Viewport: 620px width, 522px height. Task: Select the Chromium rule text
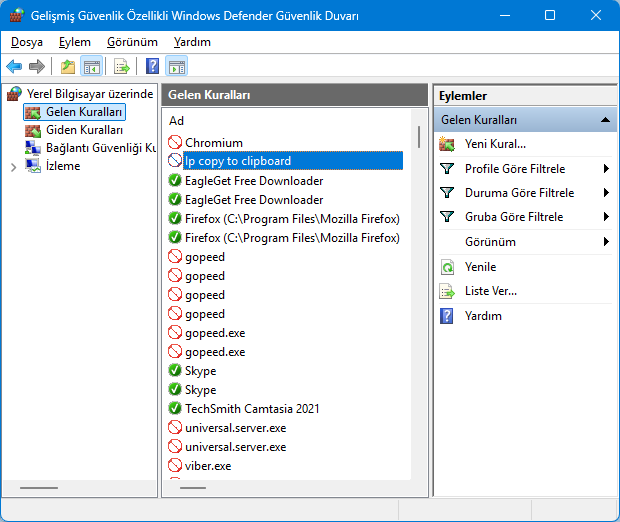(214, 143)
